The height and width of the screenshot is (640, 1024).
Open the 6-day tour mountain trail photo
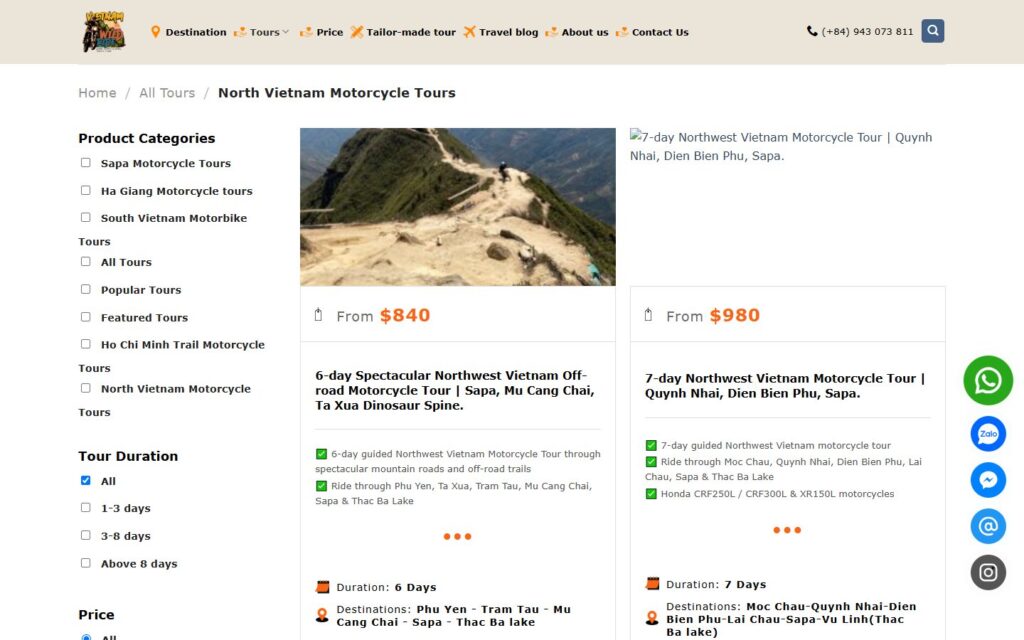click(x=458, y=206)
